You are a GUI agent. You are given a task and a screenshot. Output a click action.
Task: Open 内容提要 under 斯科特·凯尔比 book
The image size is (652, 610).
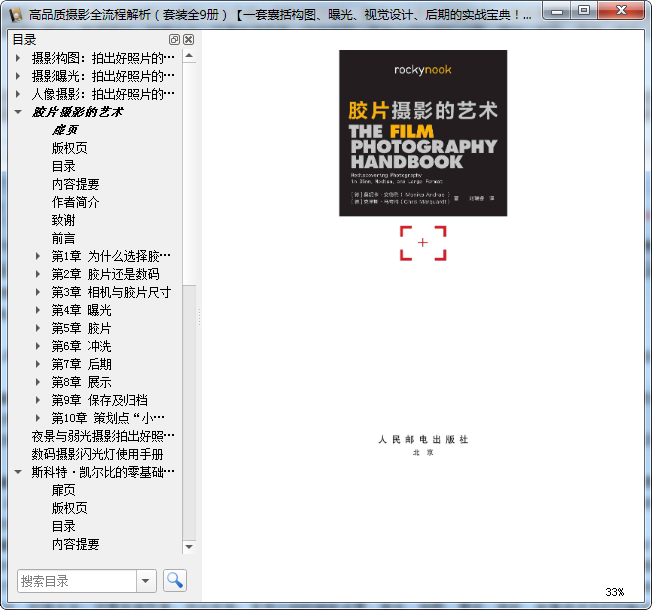[75, 544]
